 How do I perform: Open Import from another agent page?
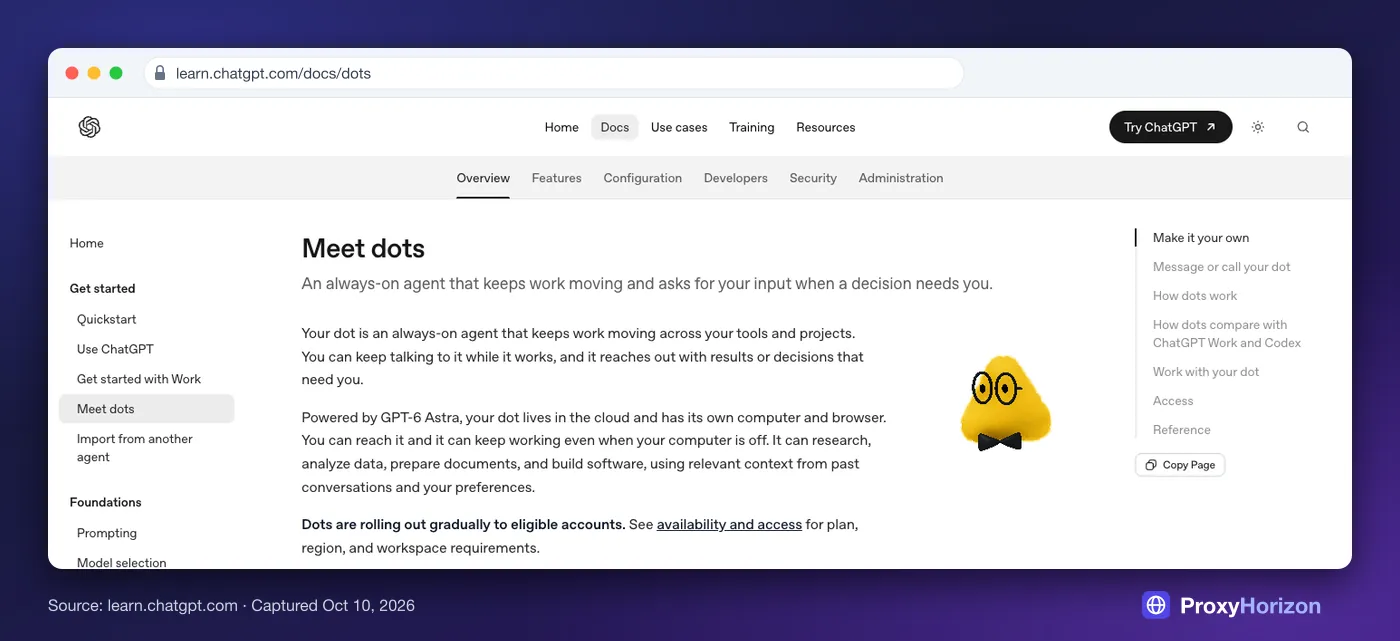click(x=135, y=448)
